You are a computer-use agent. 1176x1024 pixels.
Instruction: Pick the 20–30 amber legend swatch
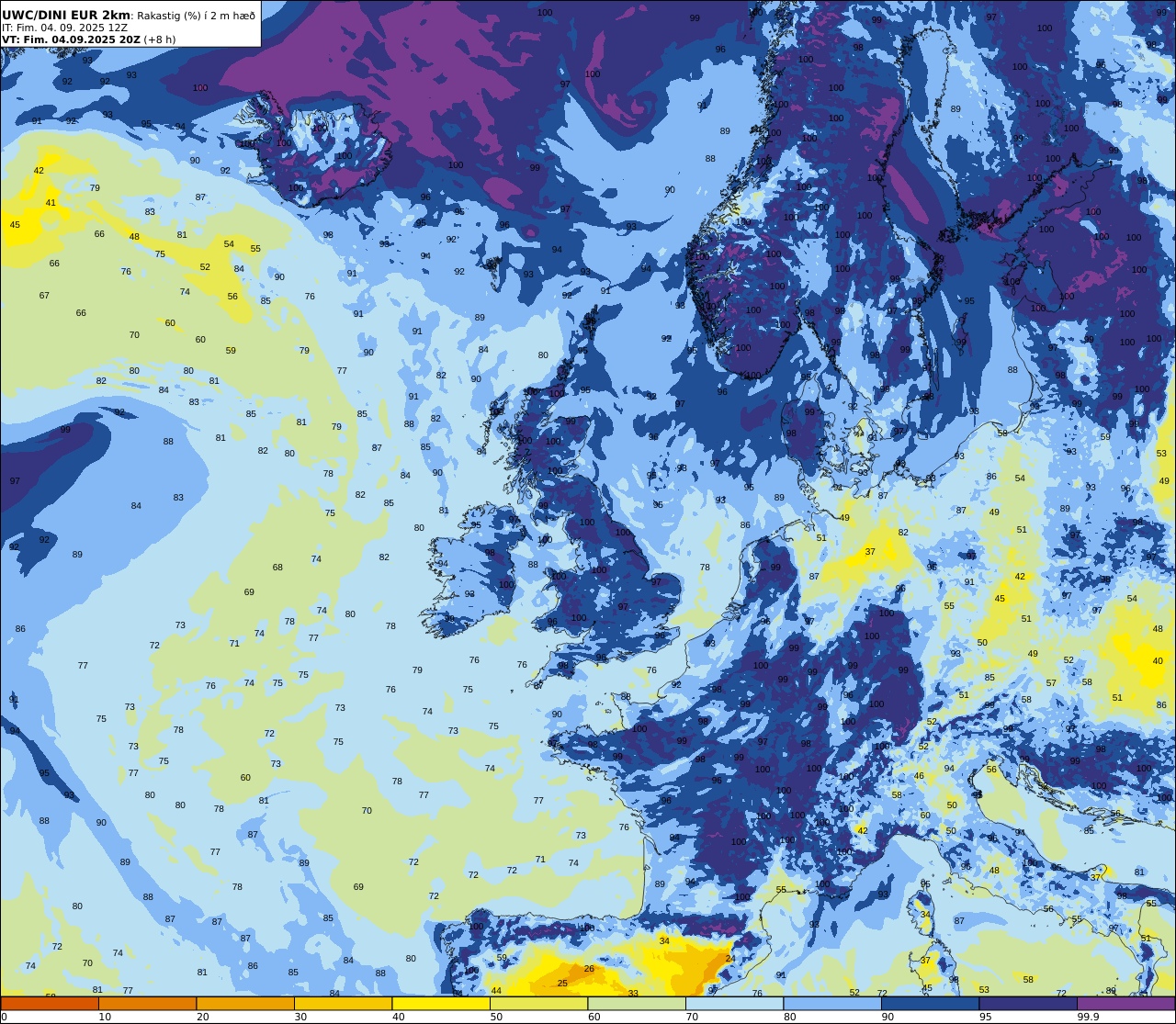coord(245,1003)
